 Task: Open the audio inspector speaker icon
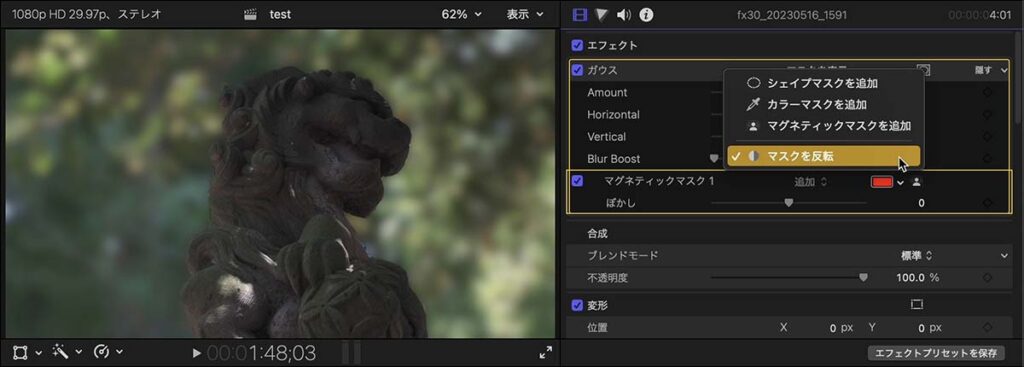(x=624, y=14)
